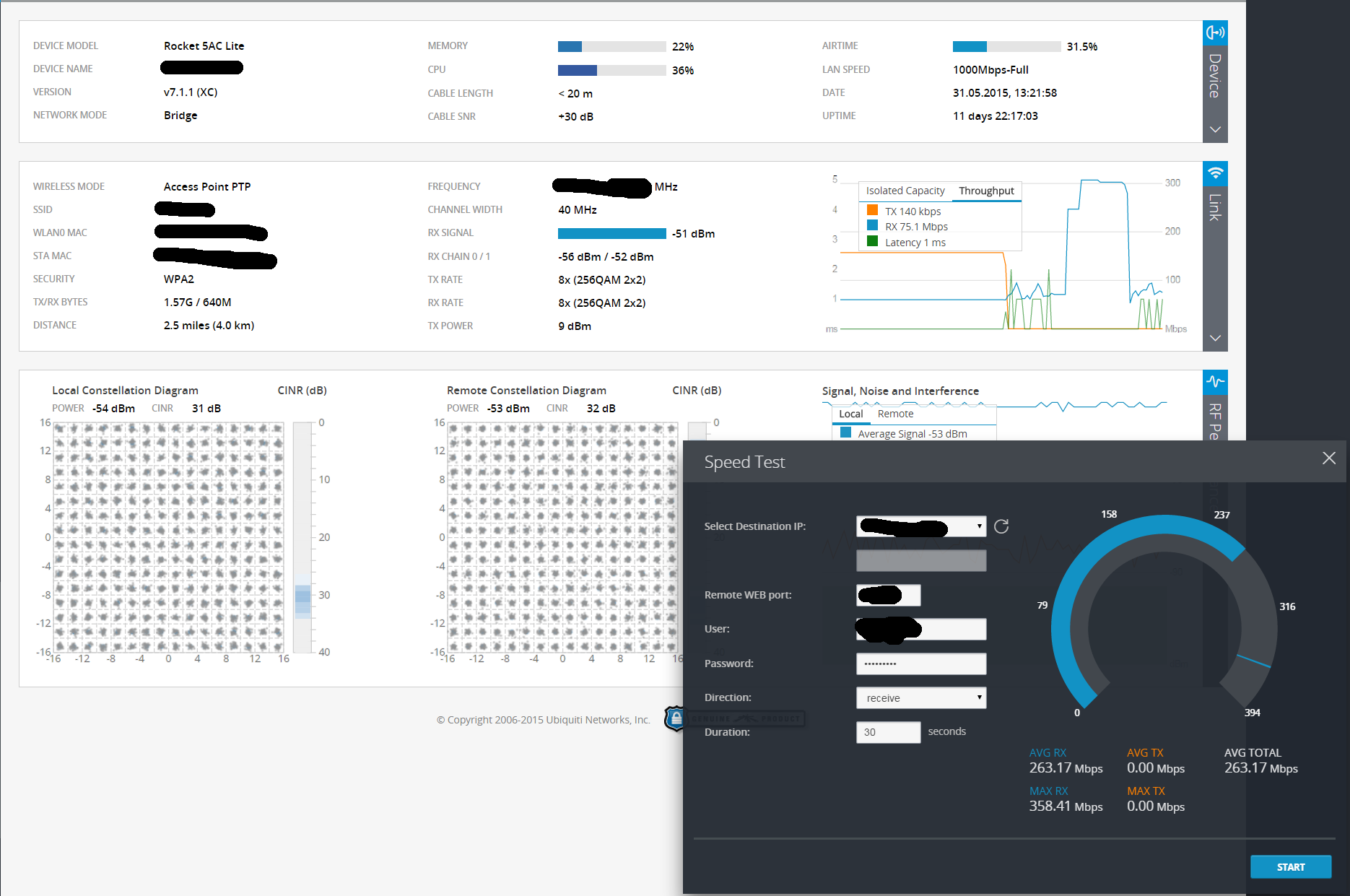This screenshot has width=1350, height=896.
Task: Start the speed test
Action: tap(1291, 867)
